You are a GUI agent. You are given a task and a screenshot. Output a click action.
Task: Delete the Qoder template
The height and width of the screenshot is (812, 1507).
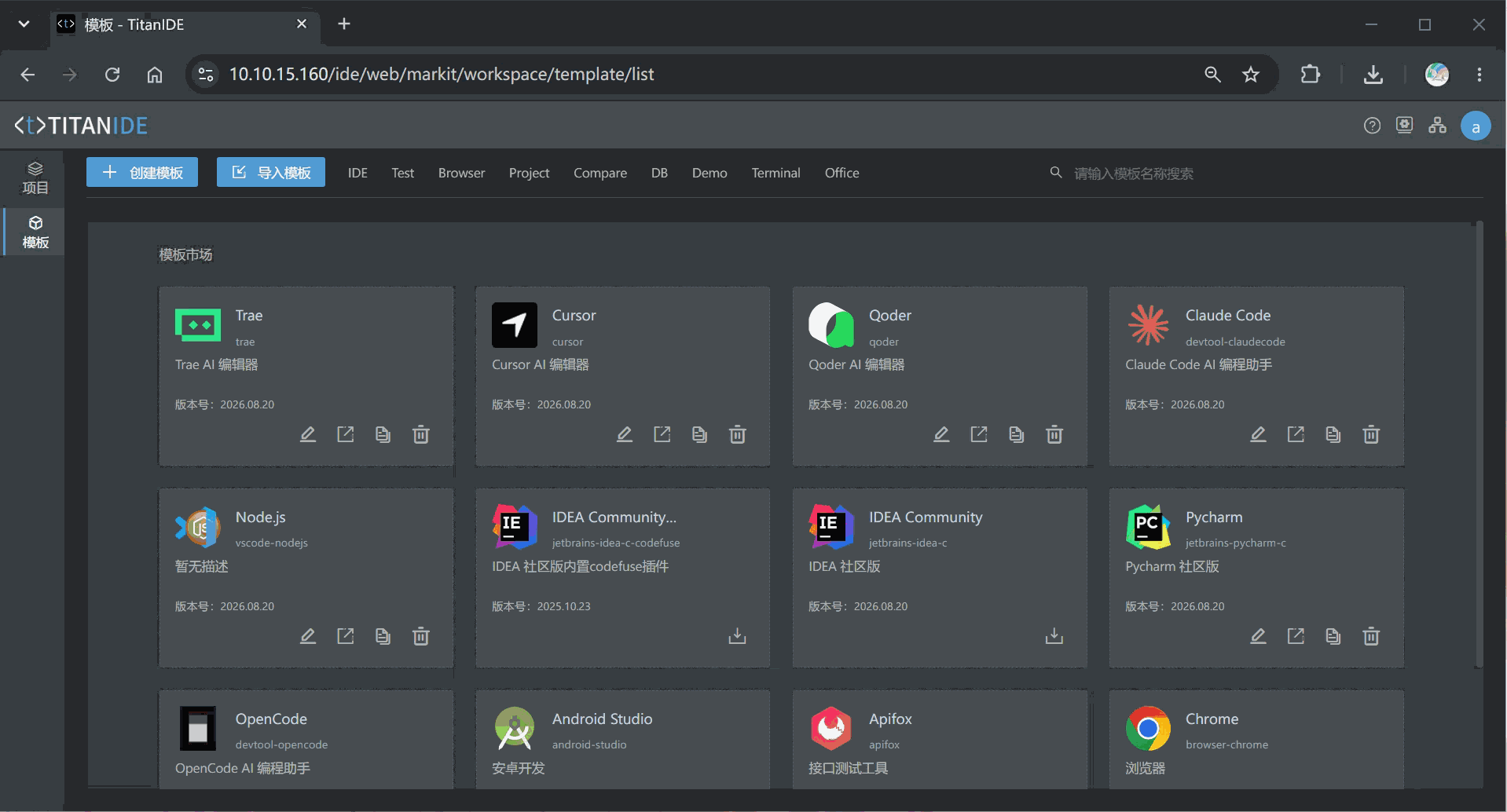coord(1054,434)
